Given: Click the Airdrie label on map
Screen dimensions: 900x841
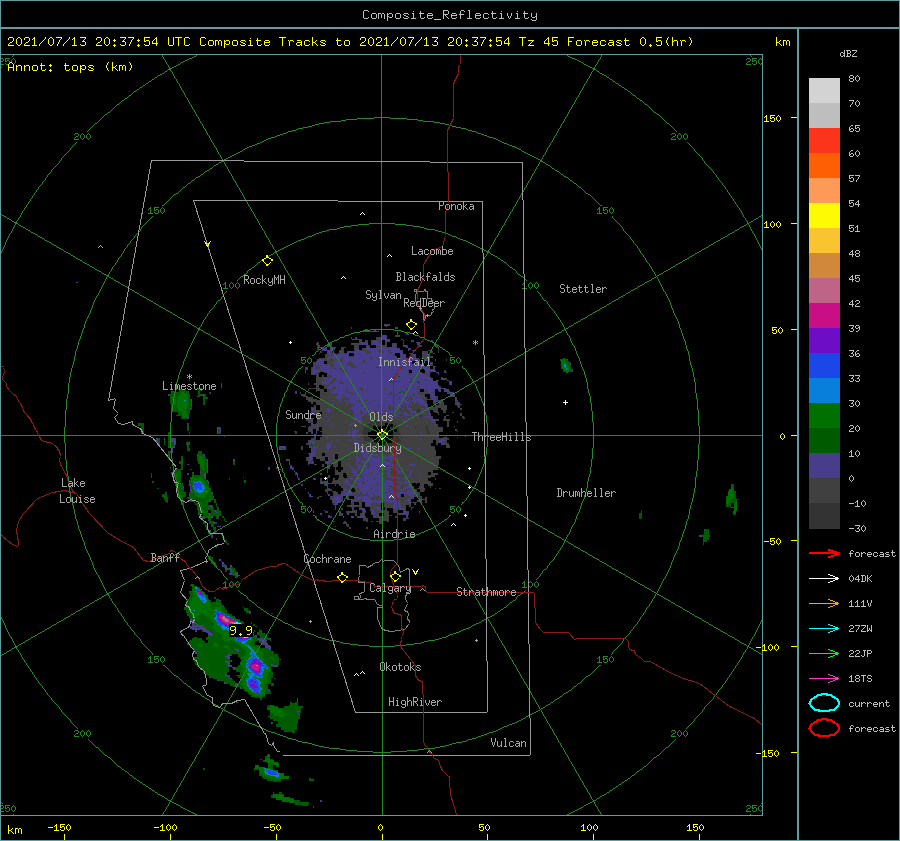Looking at the screenshot, I should [394, 534].
